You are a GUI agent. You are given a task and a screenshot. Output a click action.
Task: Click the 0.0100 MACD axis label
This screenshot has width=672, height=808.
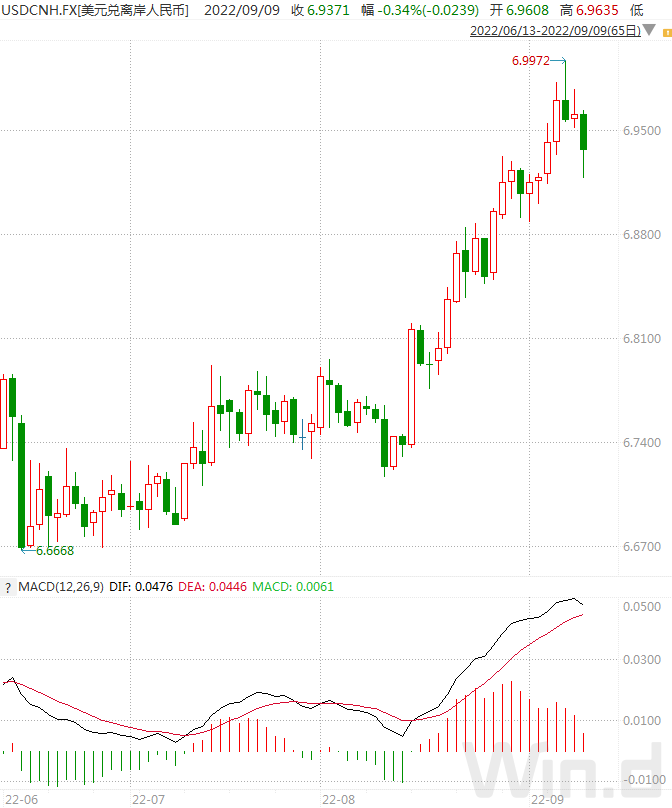642,720
